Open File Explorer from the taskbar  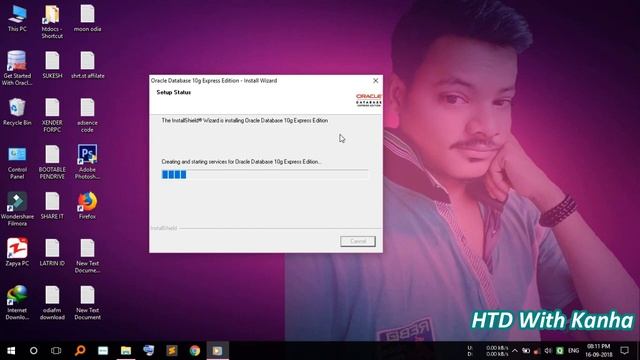[126, 351]
